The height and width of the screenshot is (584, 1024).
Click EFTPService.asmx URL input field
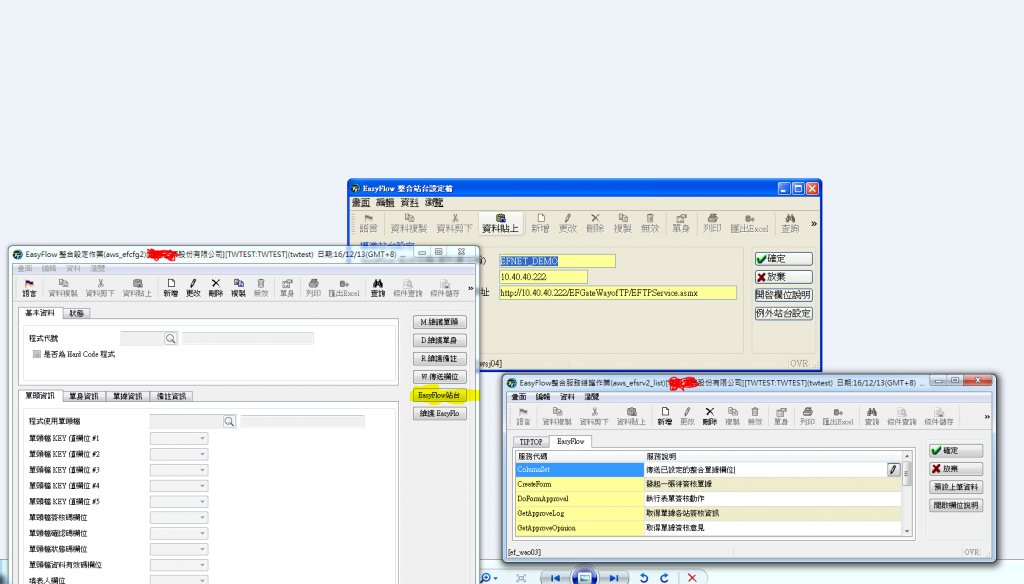pyautogui.click(x=618, y=293)
